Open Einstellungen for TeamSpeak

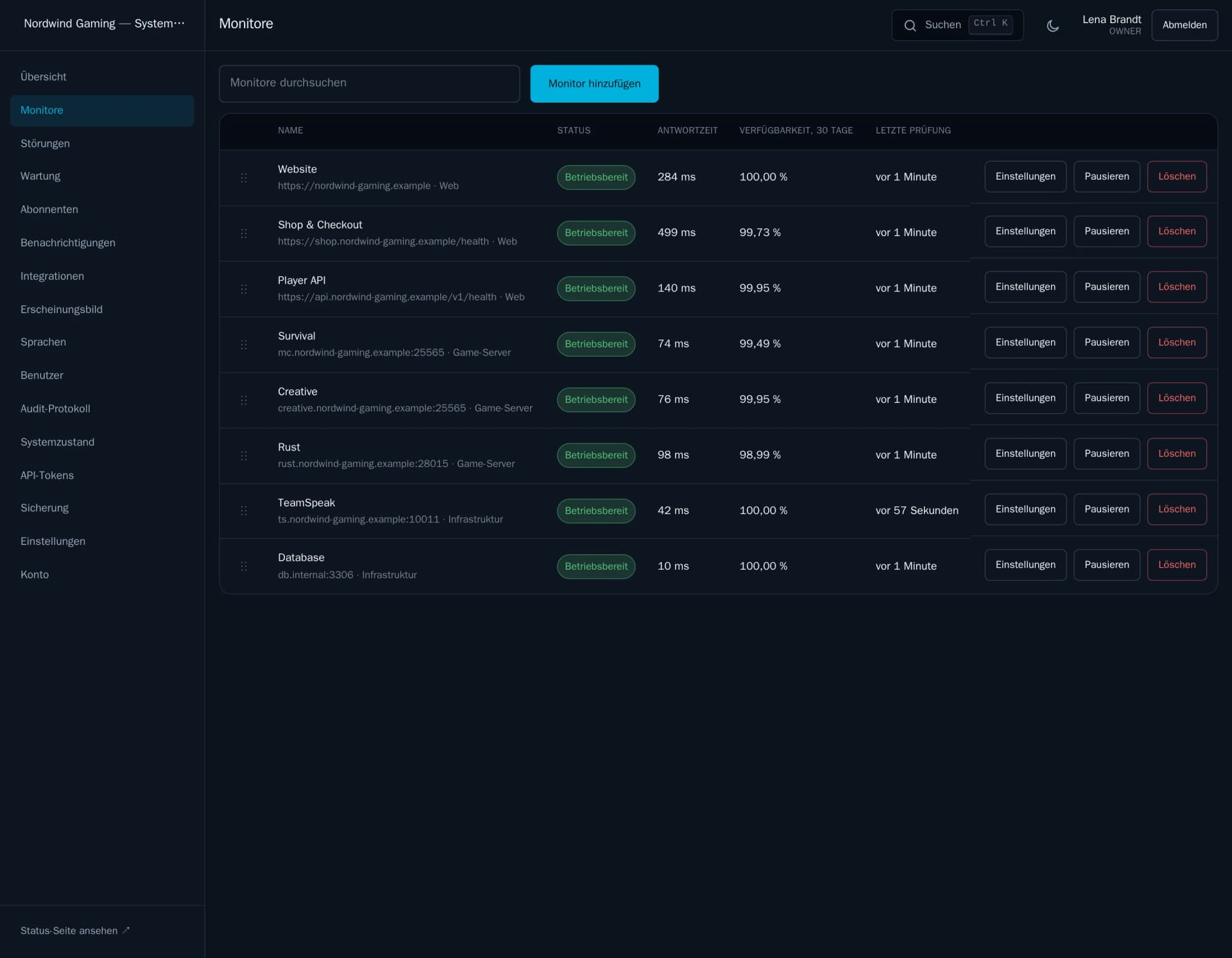click(1025, 509)
